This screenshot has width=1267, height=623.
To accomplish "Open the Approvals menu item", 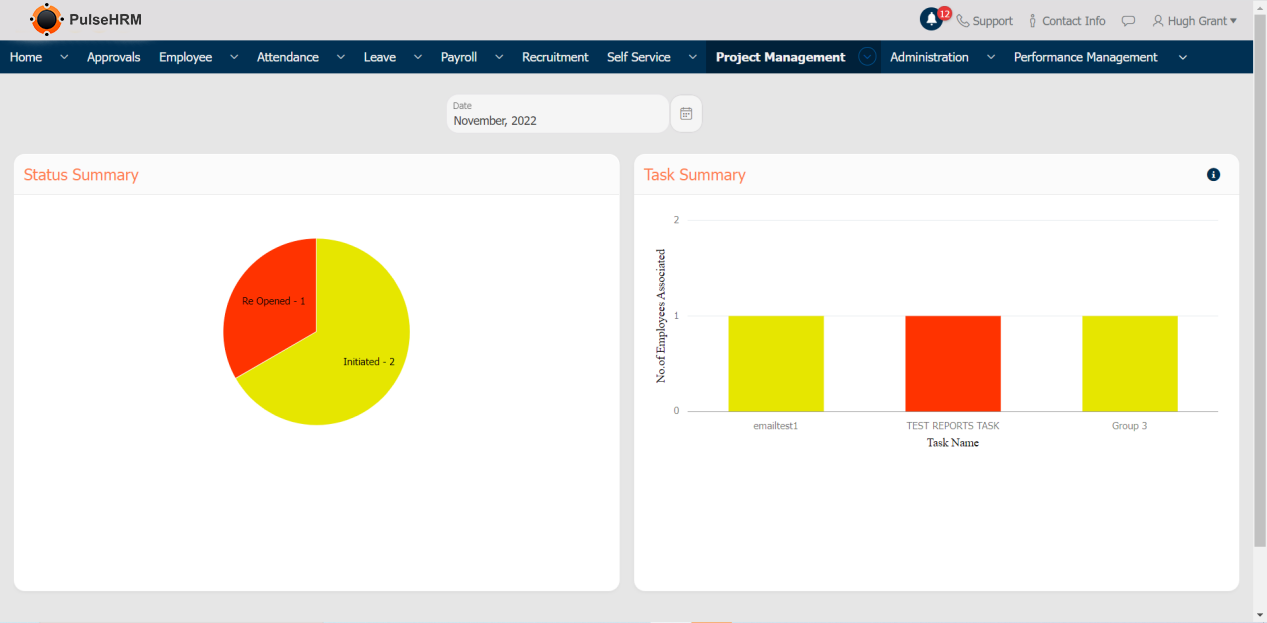I will [x=113, y=57].
